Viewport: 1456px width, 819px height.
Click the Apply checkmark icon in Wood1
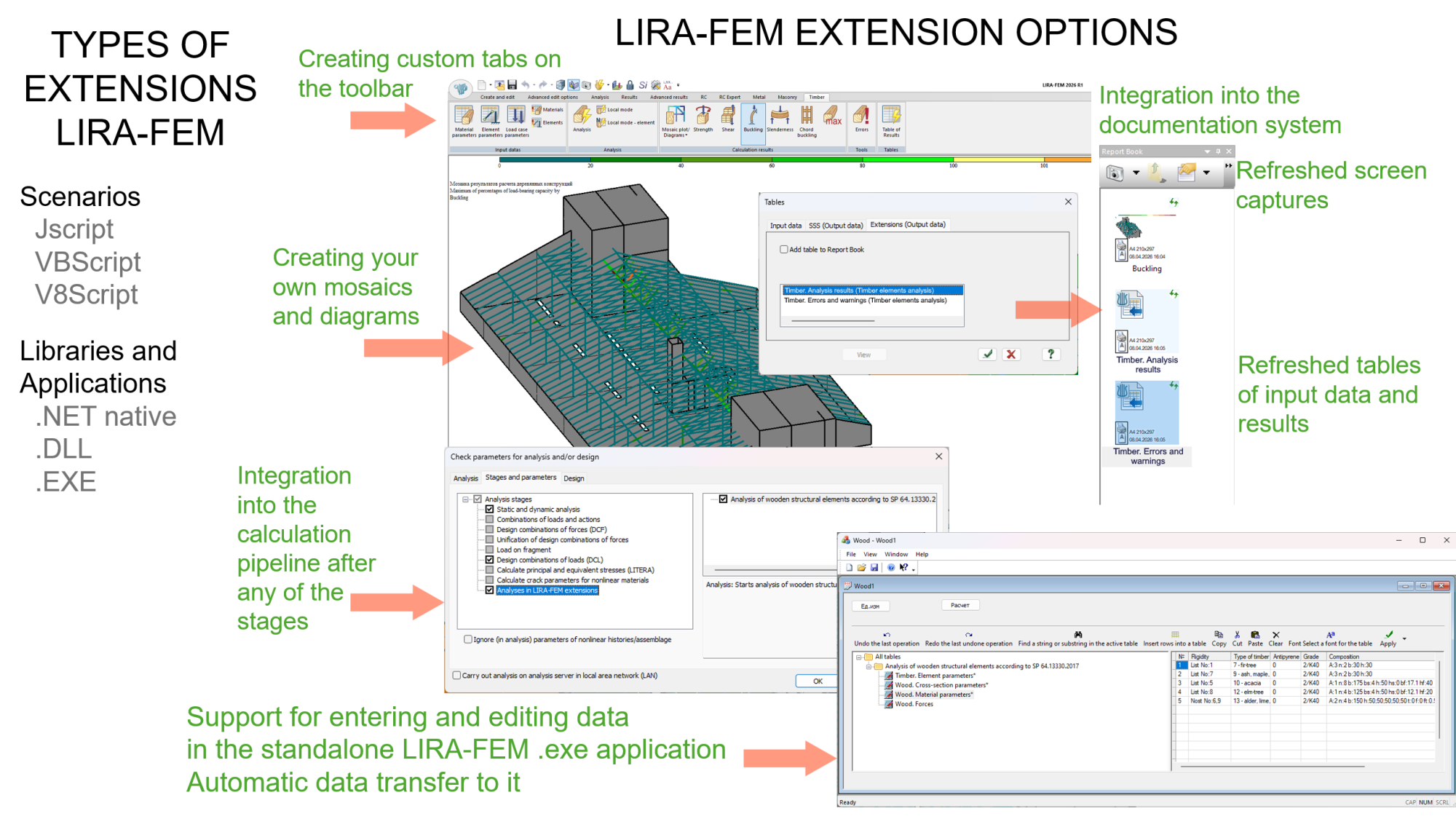(1389, 635)
